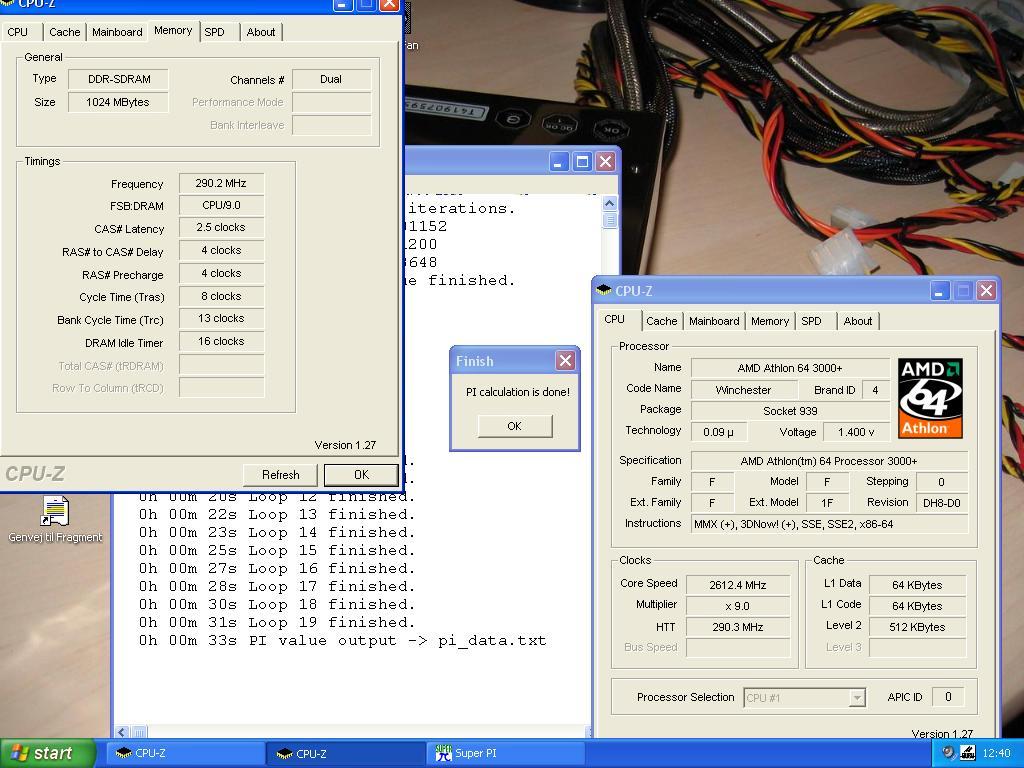Click the Revision value DH8-D0
This screenshot has width=1024, height=768.
(942, 503)
